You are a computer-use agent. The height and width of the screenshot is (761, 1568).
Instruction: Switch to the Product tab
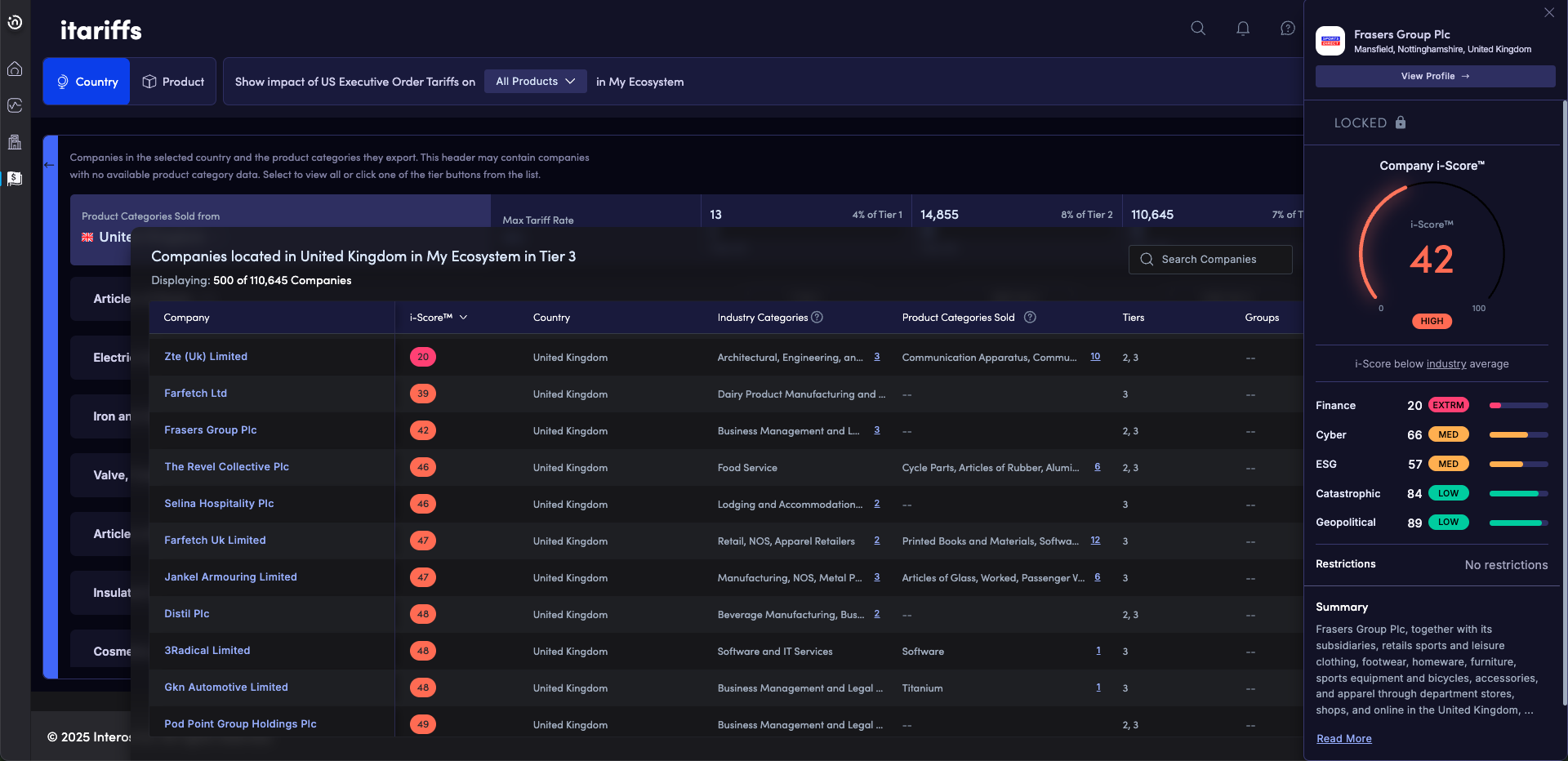[x=173, y=81]
